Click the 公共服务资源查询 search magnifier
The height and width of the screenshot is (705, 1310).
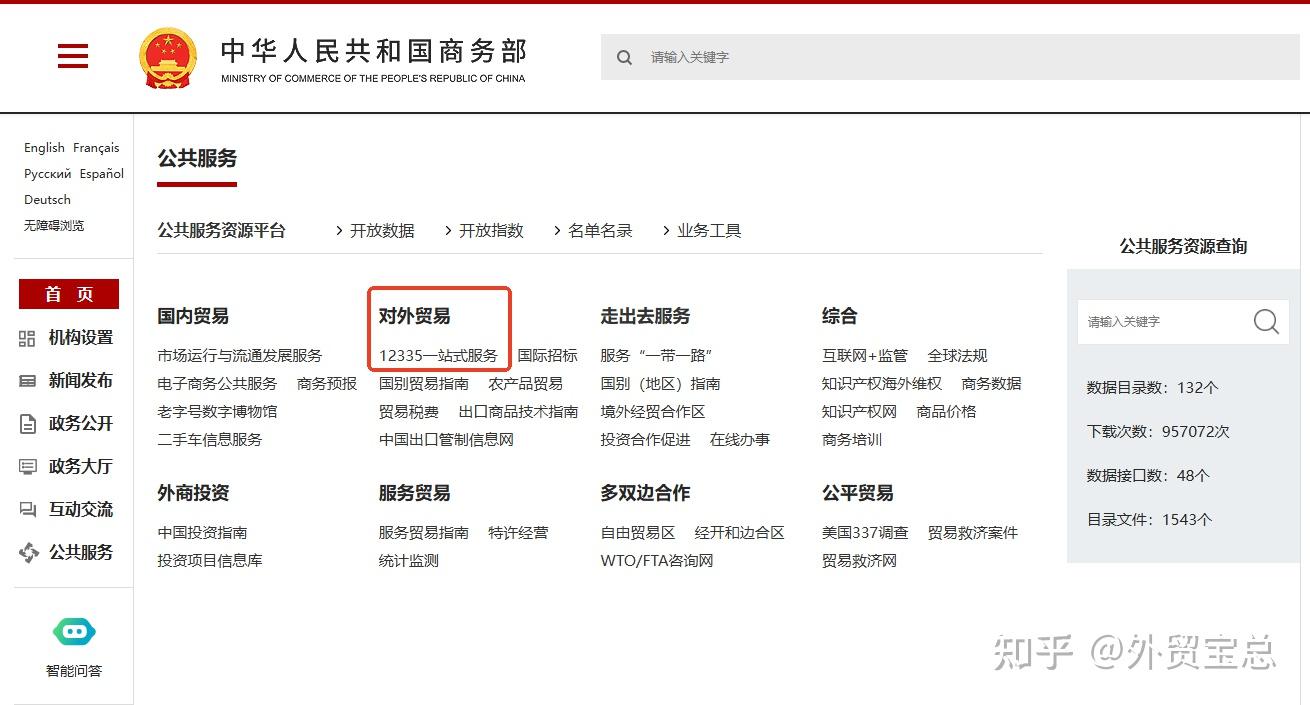click(x=1266, y=322)
